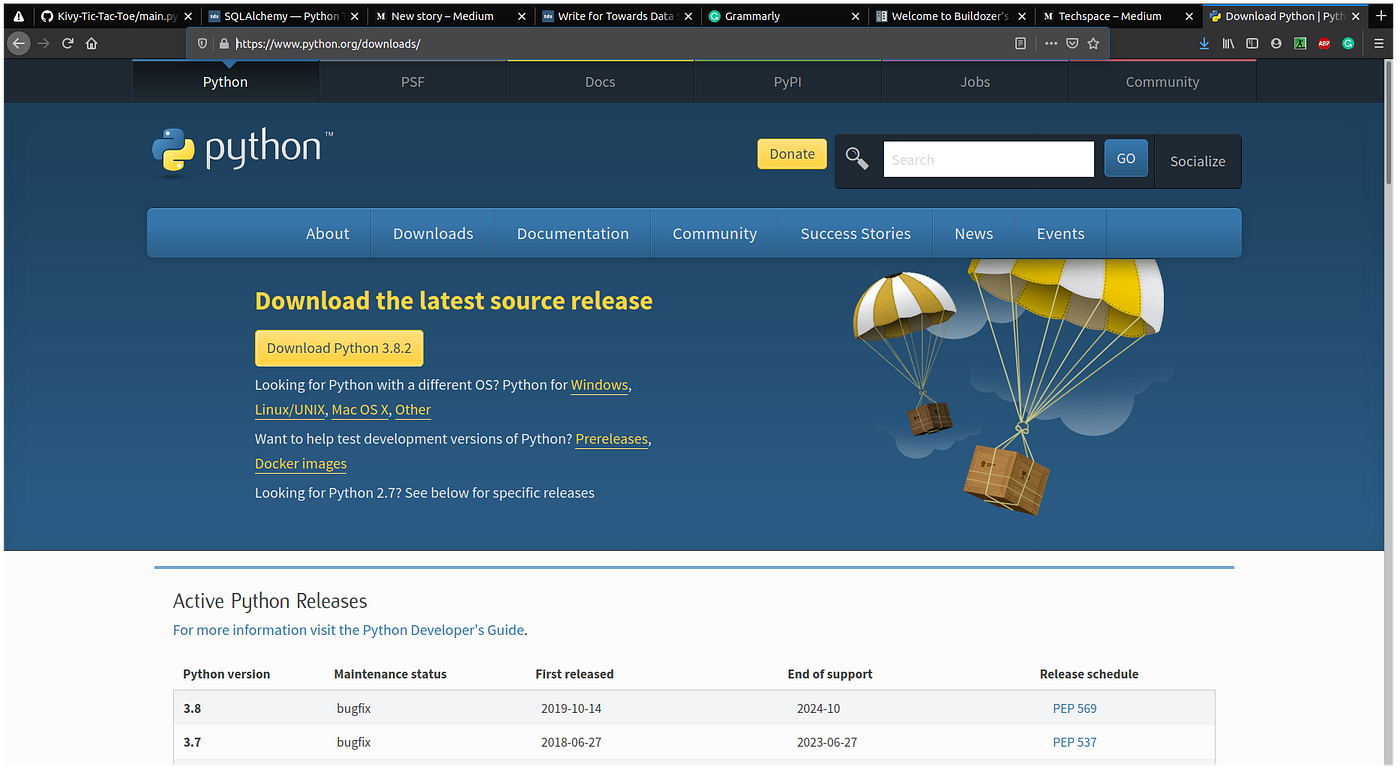Screen dimensions: 1400x772
Task: Click the Grammarly extension toolbar icon
Action: pyautogui.click(x=1348, y=44)
